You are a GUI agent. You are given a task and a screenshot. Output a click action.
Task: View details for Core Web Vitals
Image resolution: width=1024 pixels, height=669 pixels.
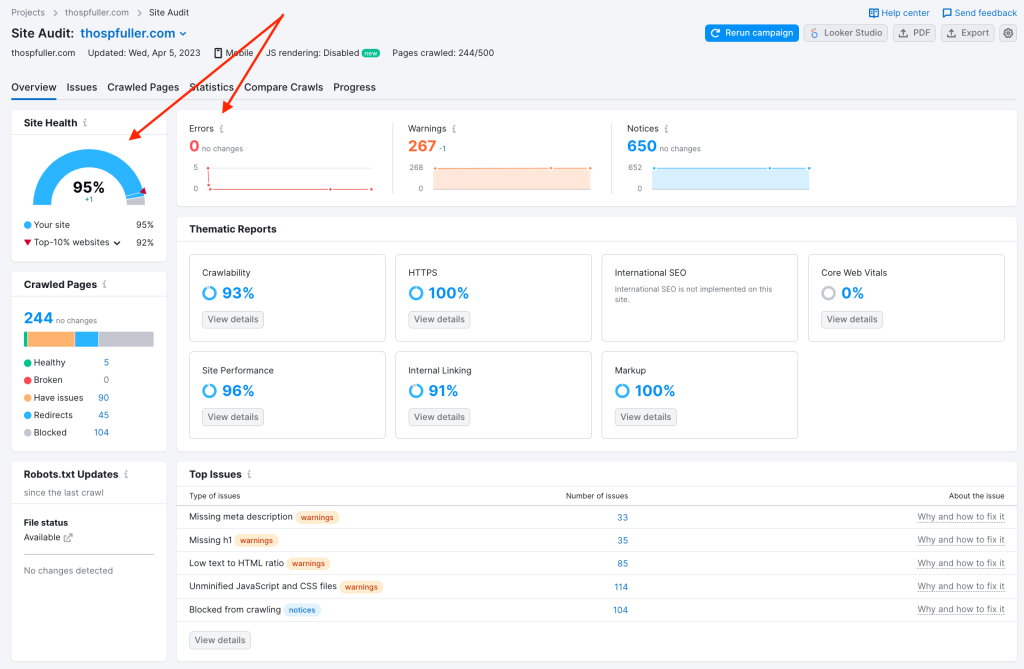click(852, 319)
